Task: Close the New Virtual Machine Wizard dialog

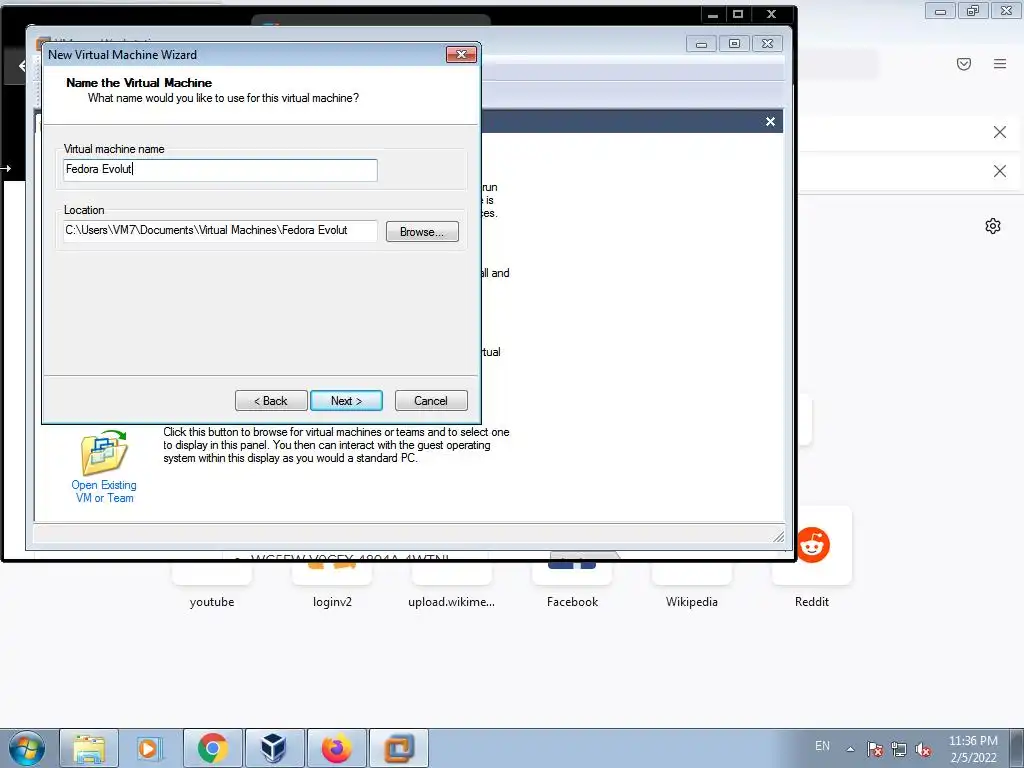Action: 461,54
